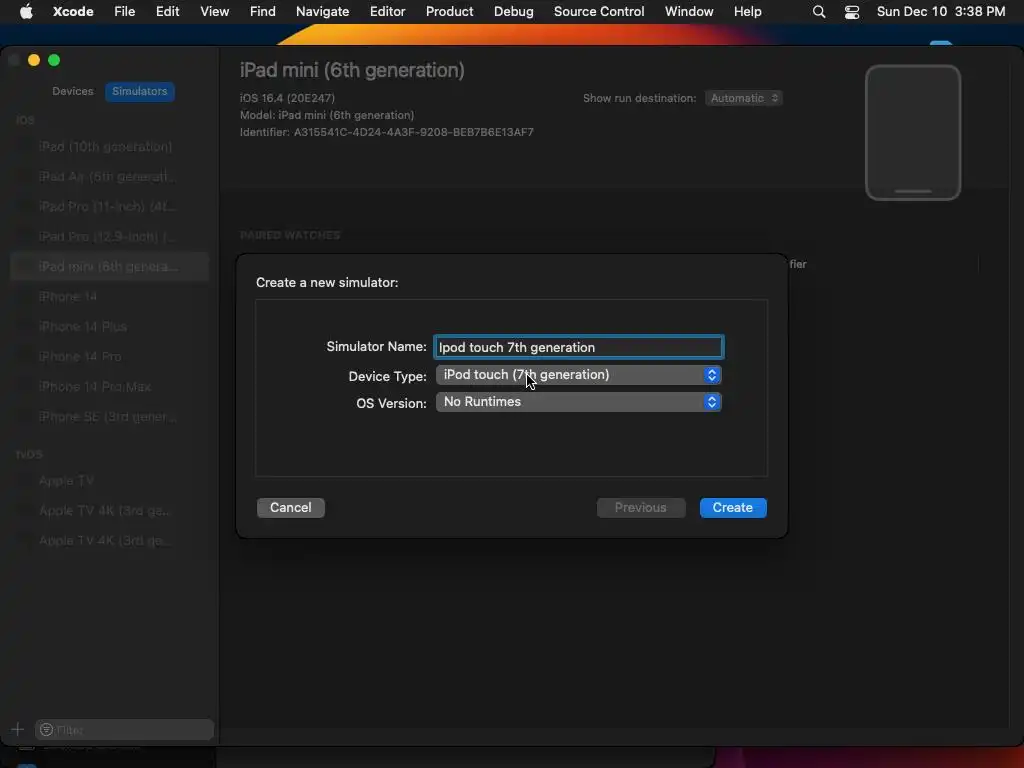Click the simulator Identifier text
1024x768 pixels.
pos(387,132)
